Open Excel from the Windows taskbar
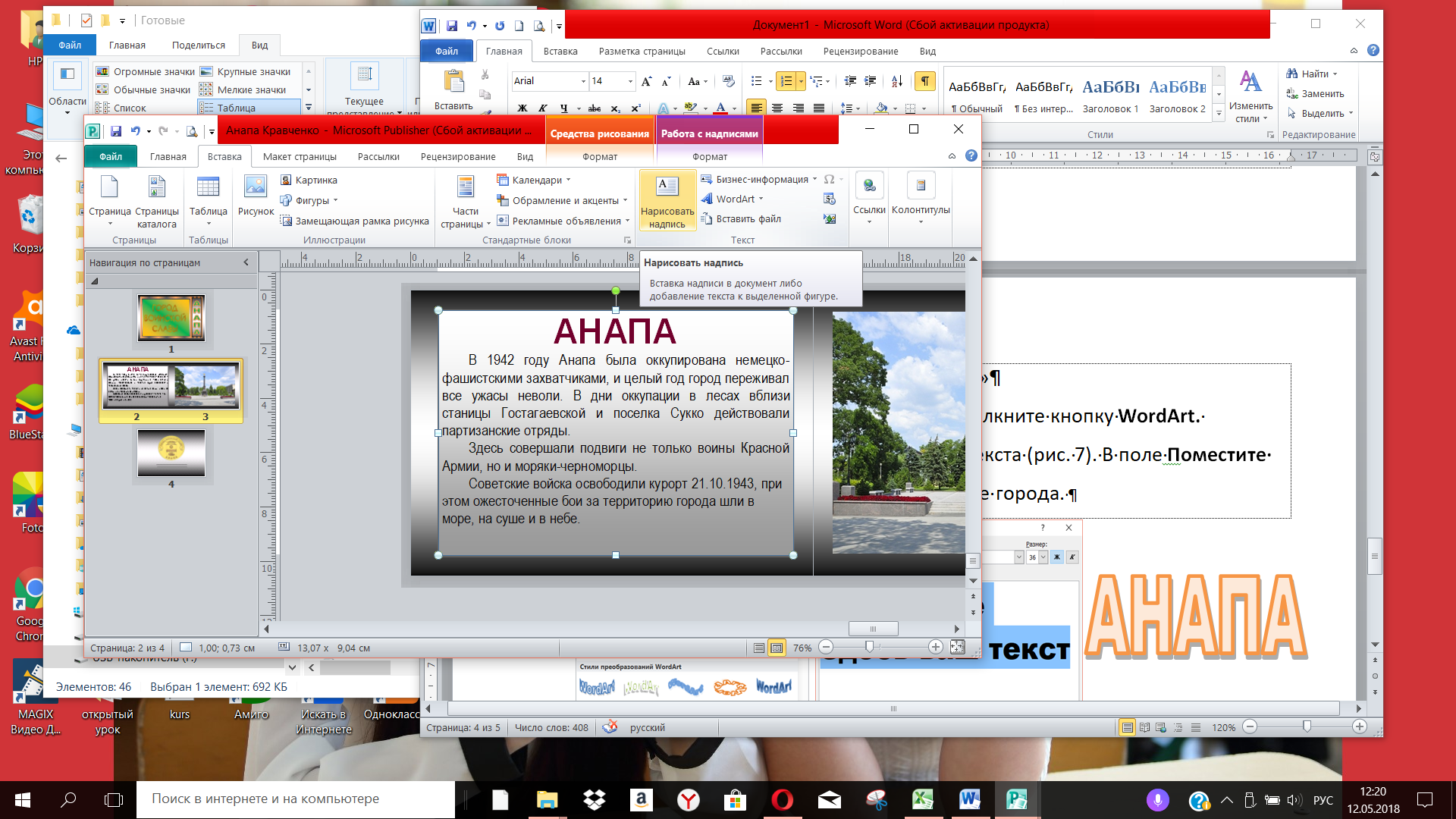Image resolution: width=1456 pixels, height=819 pixels. tap(923, 799)
